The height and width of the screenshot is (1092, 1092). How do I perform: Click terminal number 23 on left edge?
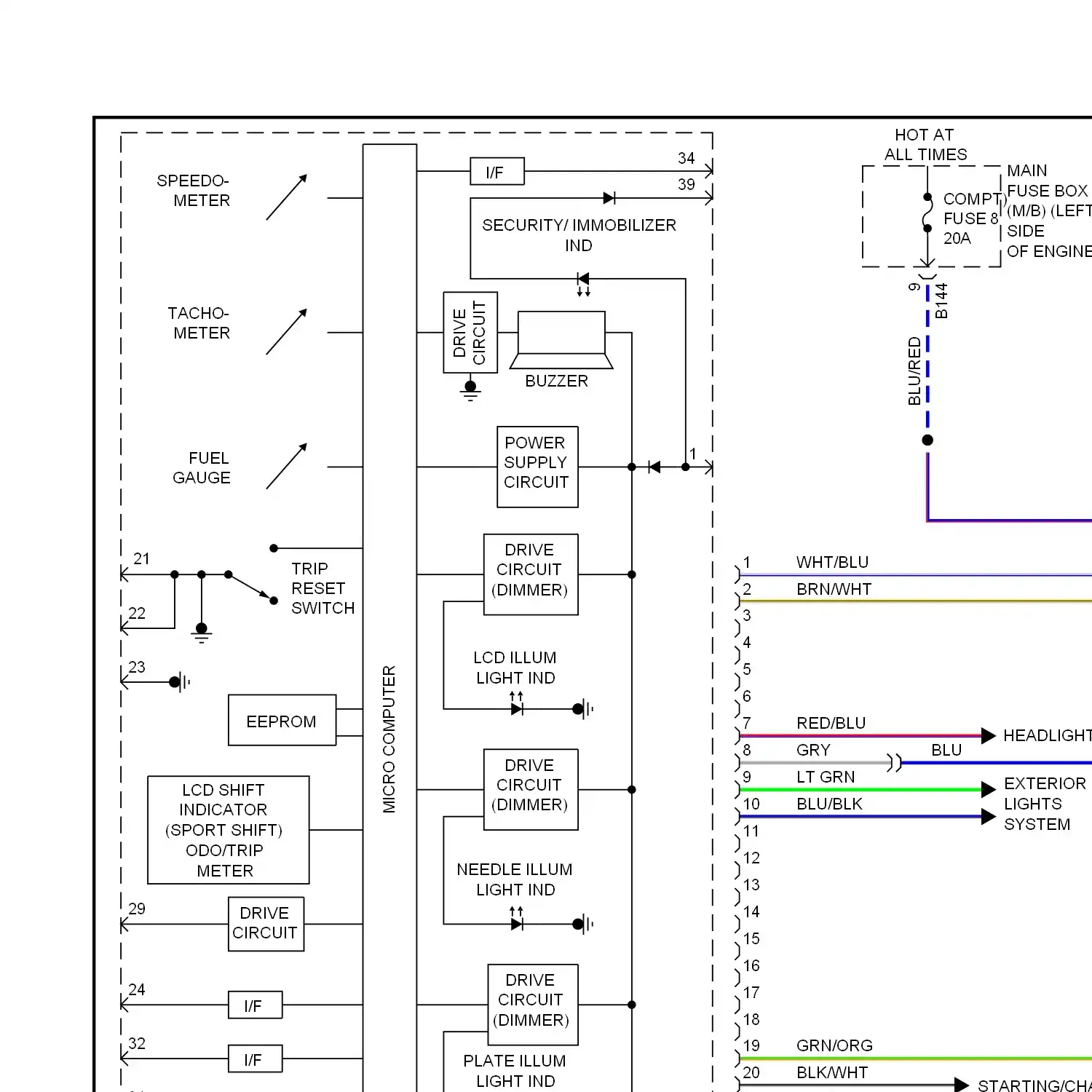pyautogui.click(x=137, y=667)
